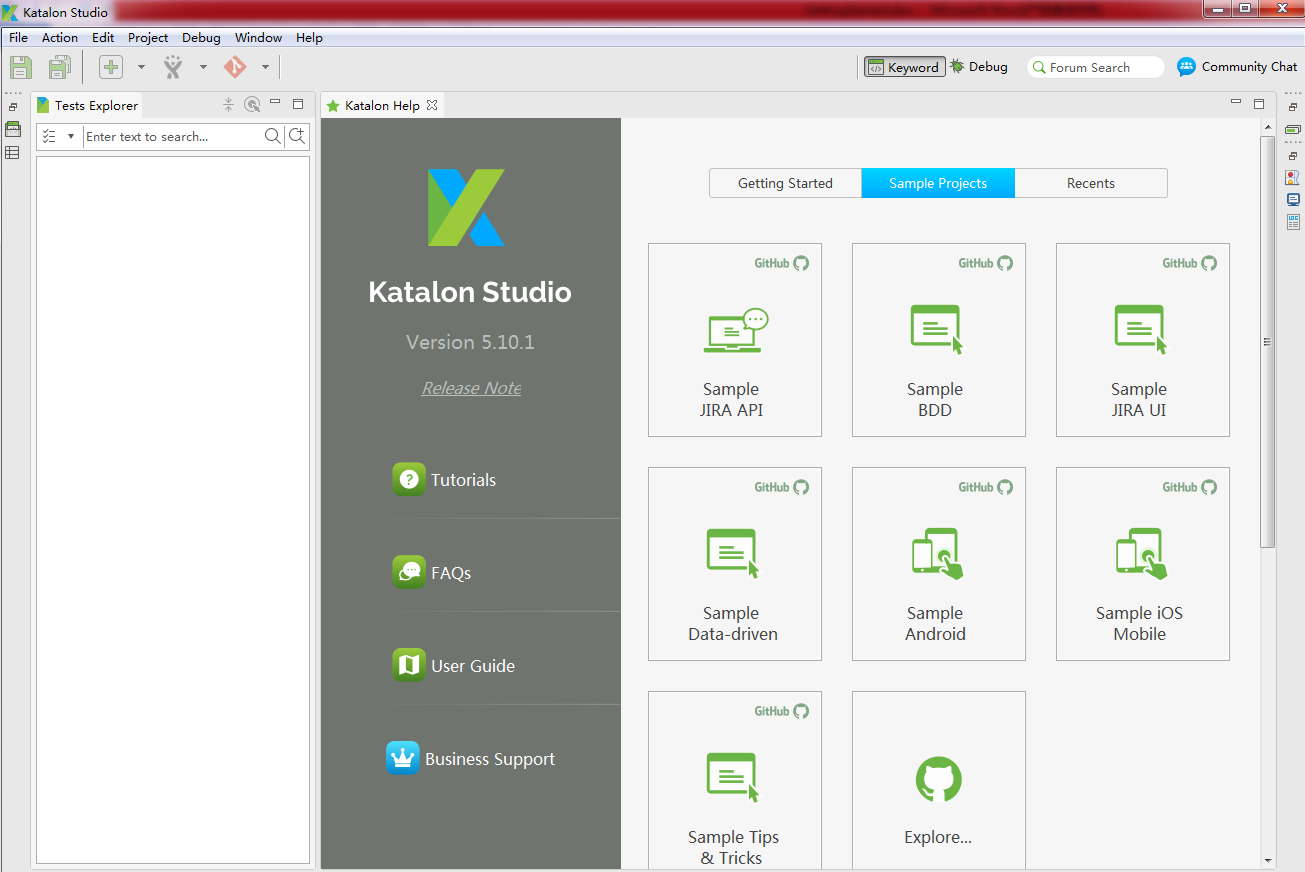Open the Project menu
The image size is (1305, 872).
(x=148, y=37)
